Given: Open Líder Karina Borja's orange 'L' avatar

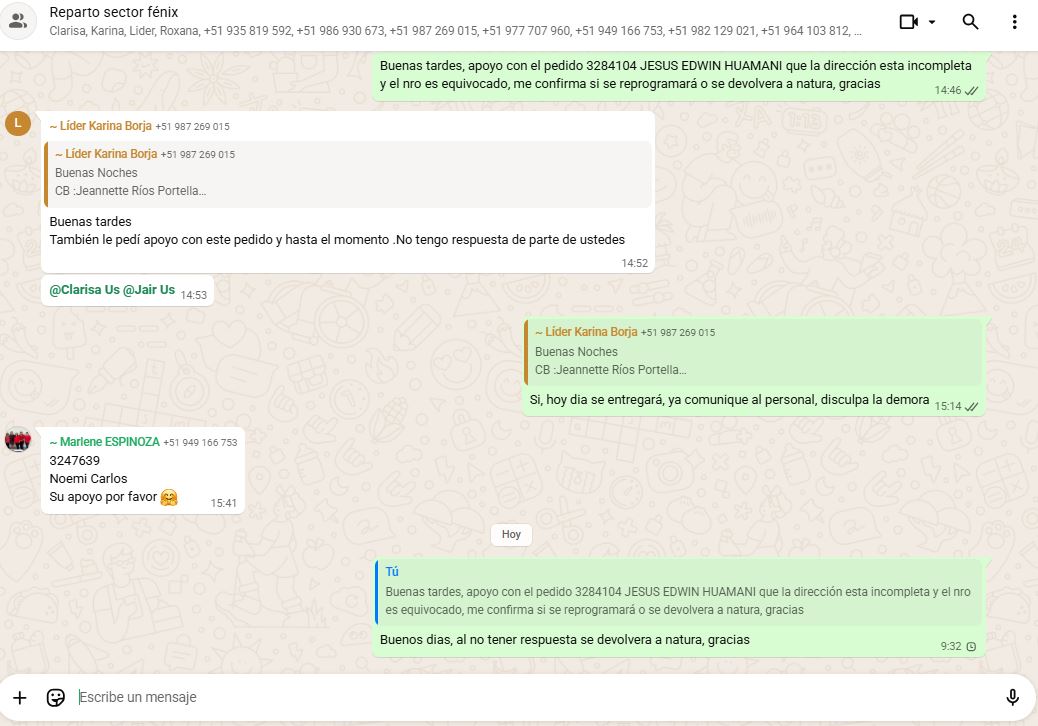Looking at the screenshot, I should click(17, 124).
